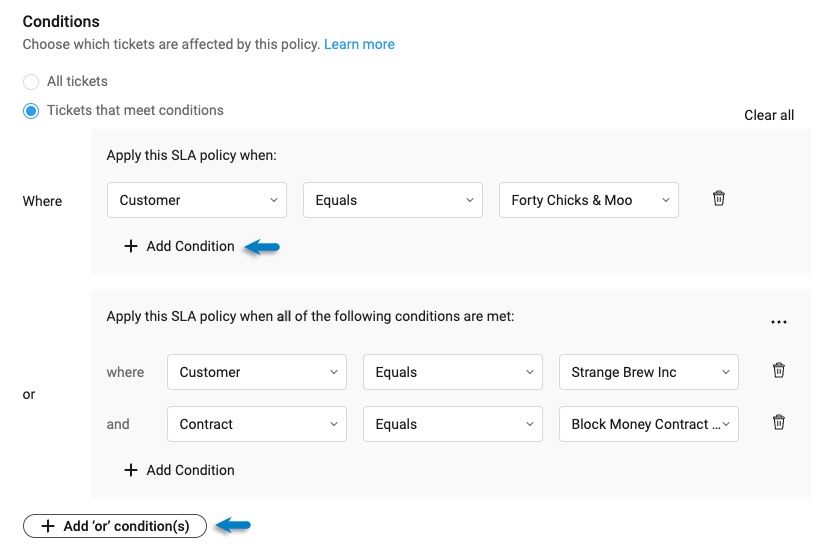This screenshot has height=552, width=831.
Task: Open the Customer field dropdown beside Strange Brew
Action: 257,372
